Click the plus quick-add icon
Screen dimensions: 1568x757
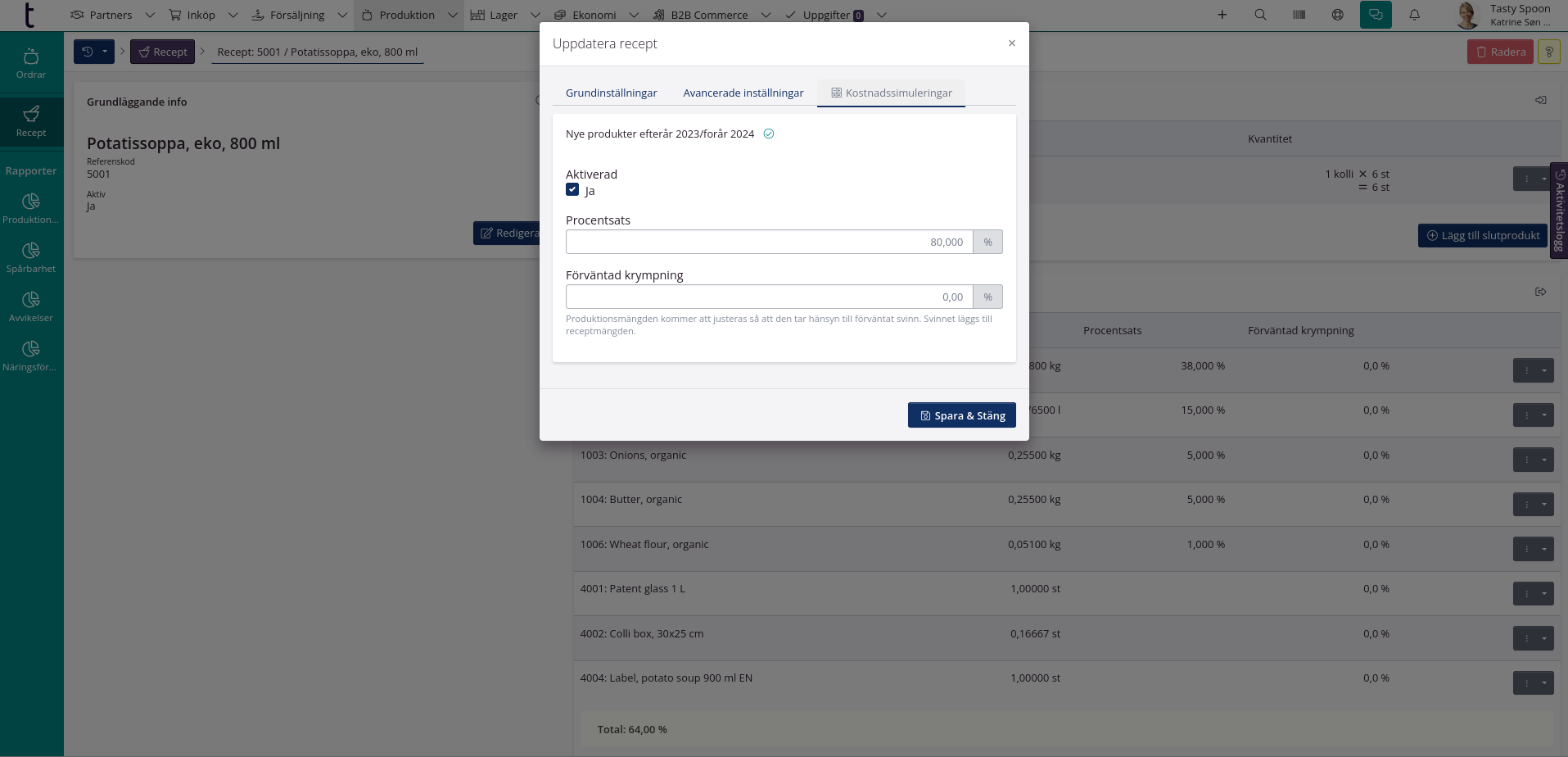pyautogui.click(x=1222, y=15)
